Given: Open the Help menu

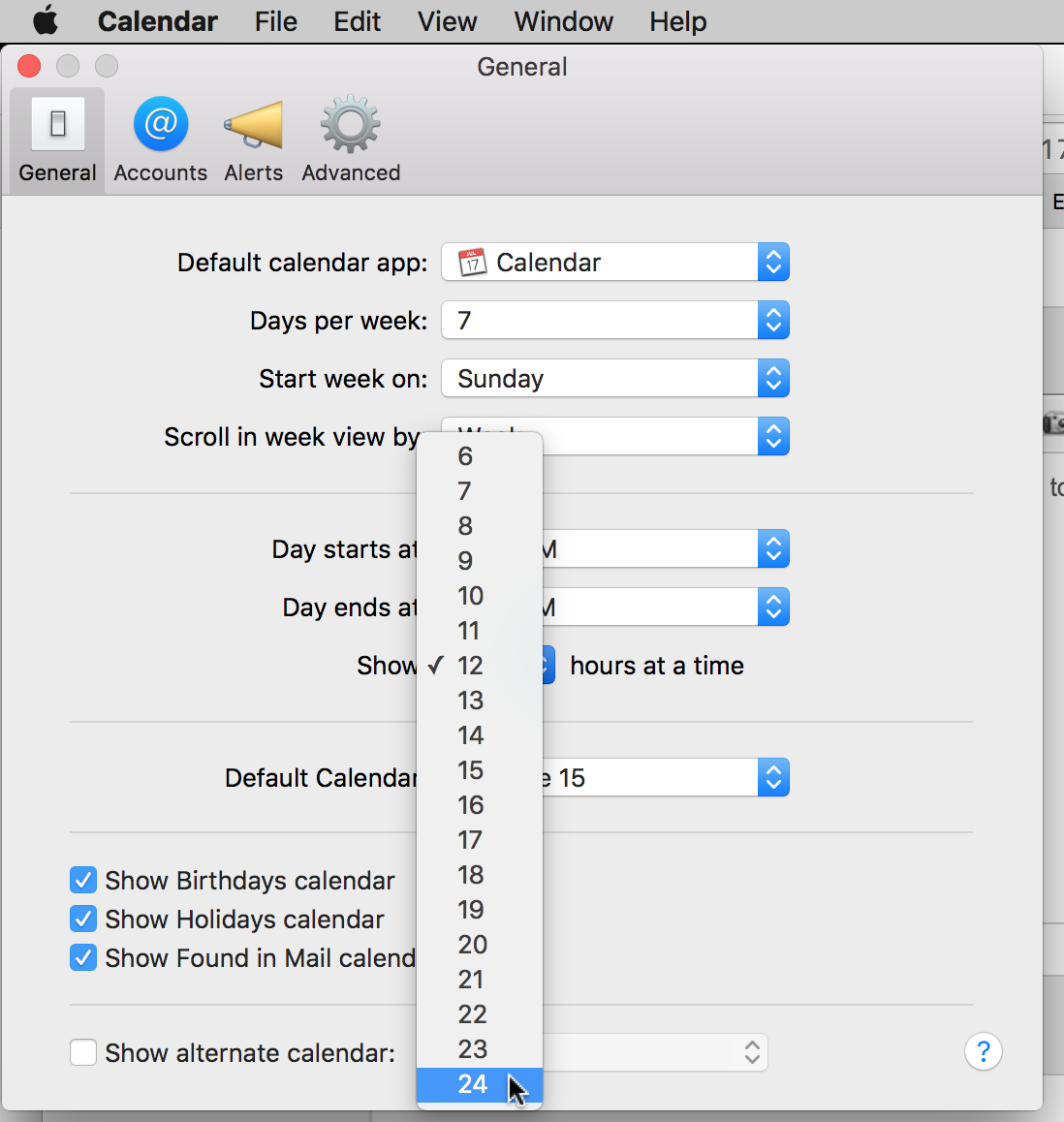Looking at the screenshot, I should [677, 21].
